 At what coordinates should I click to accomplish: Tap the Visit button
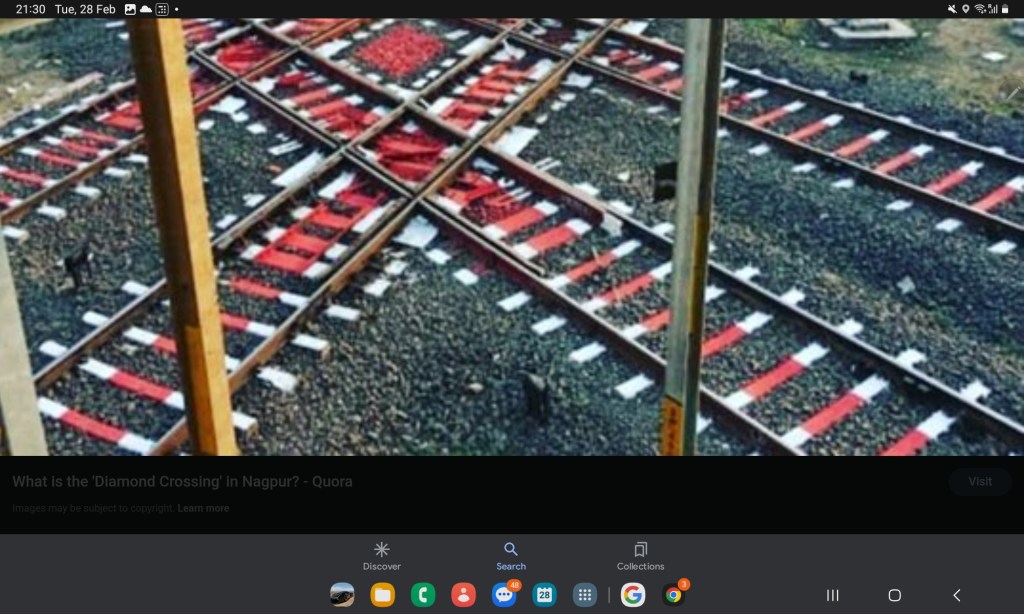(x=980, y=482)
